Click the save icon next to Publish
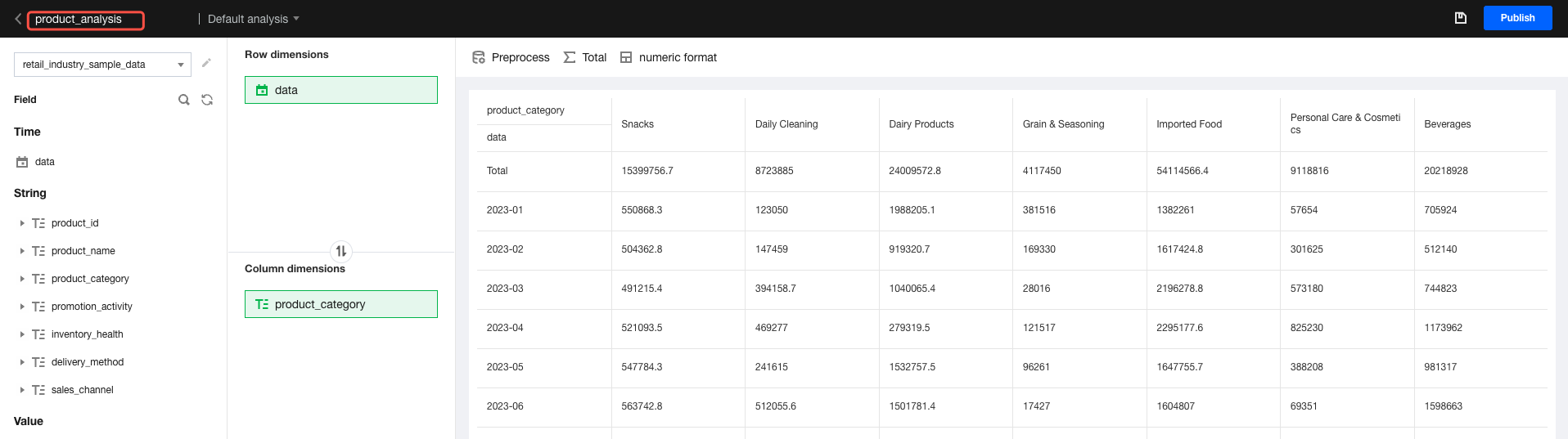The width and height of the screenshot is (1568, 439). point(1460,18)
